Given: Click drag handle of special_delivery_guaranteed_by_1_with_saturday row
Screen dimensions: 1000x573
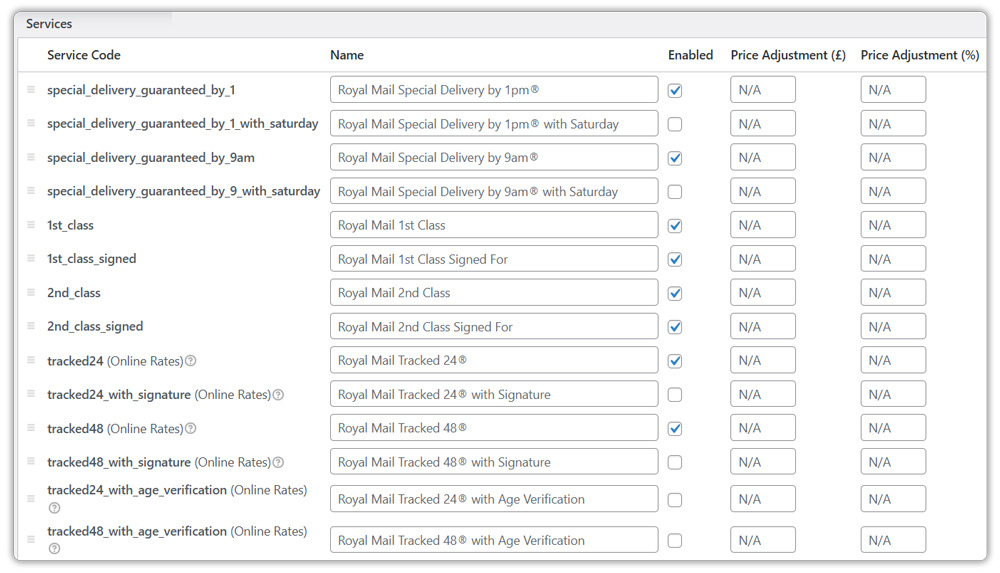Looking at the screenshot, I should (31, 123).
